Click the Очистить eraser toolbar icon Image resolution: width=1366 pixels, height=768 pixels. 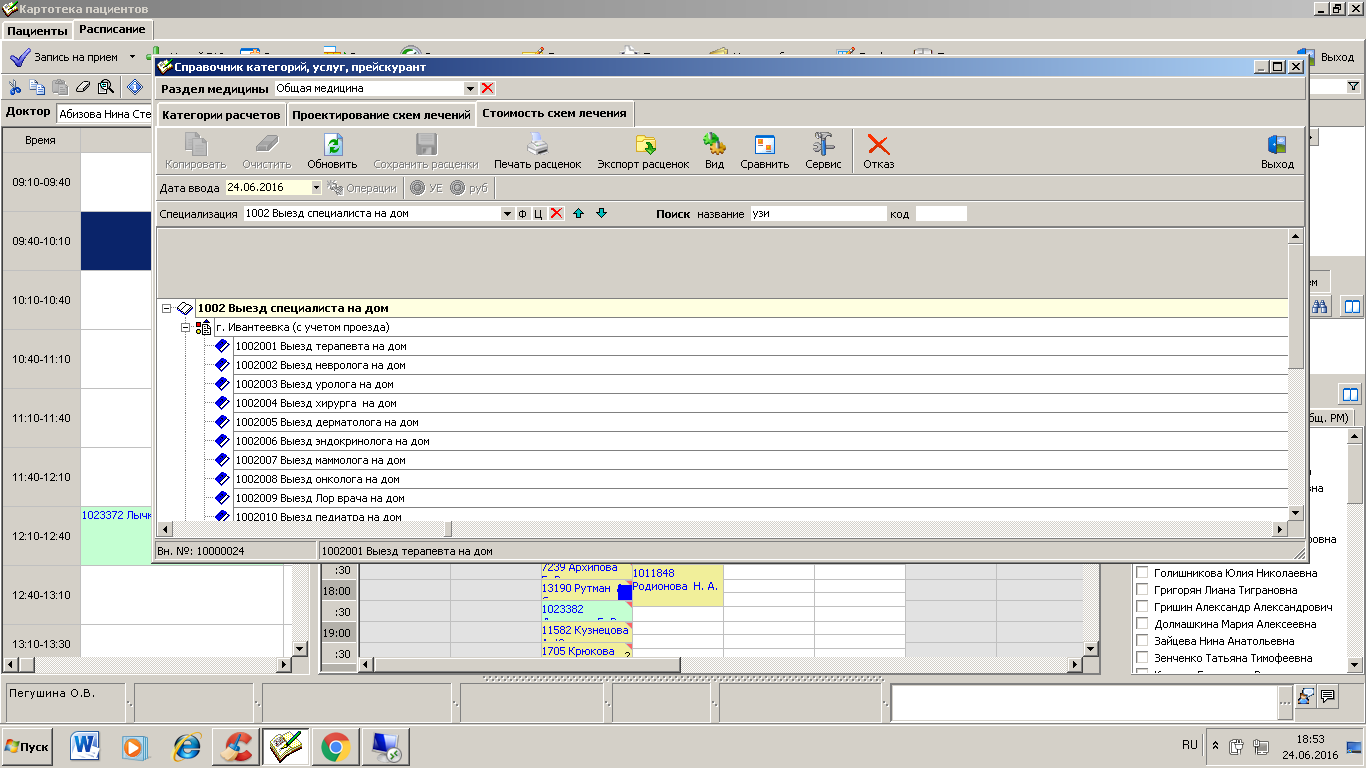point(267,144)
